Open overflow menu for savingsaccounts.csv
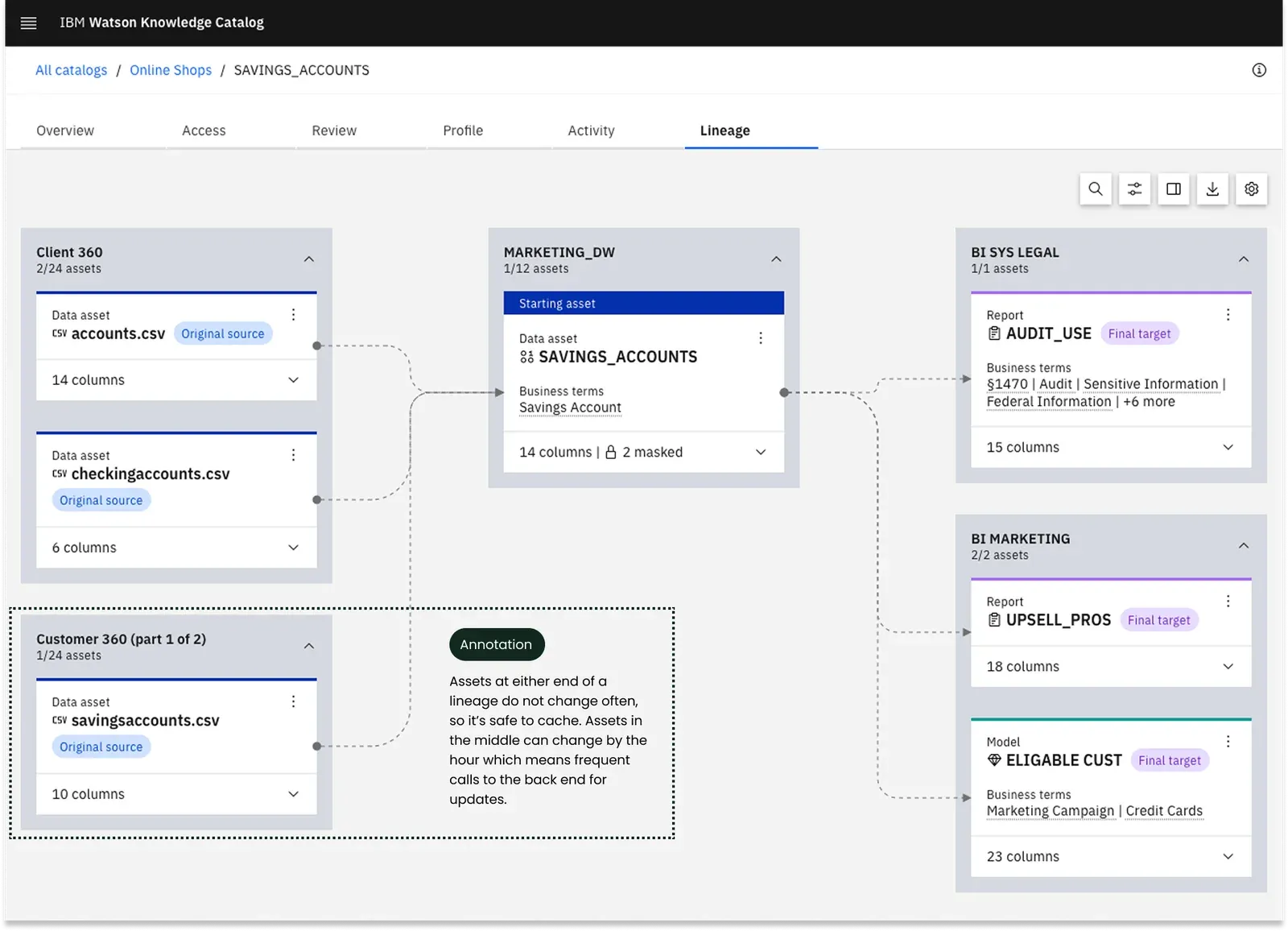Screen dimensions: 1288x931 pos(294,701)
